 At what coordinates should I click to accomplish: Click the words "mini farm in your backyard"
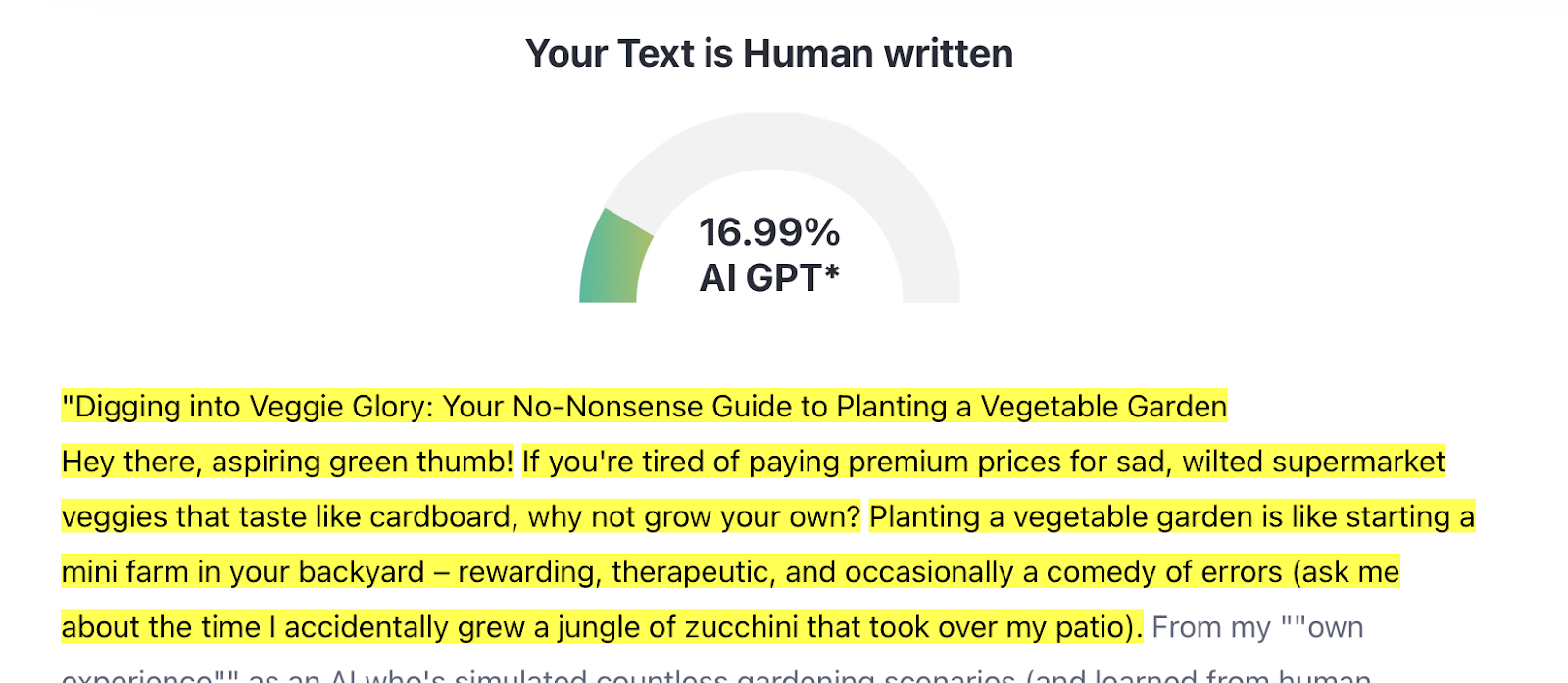click(x=242, y=572)
